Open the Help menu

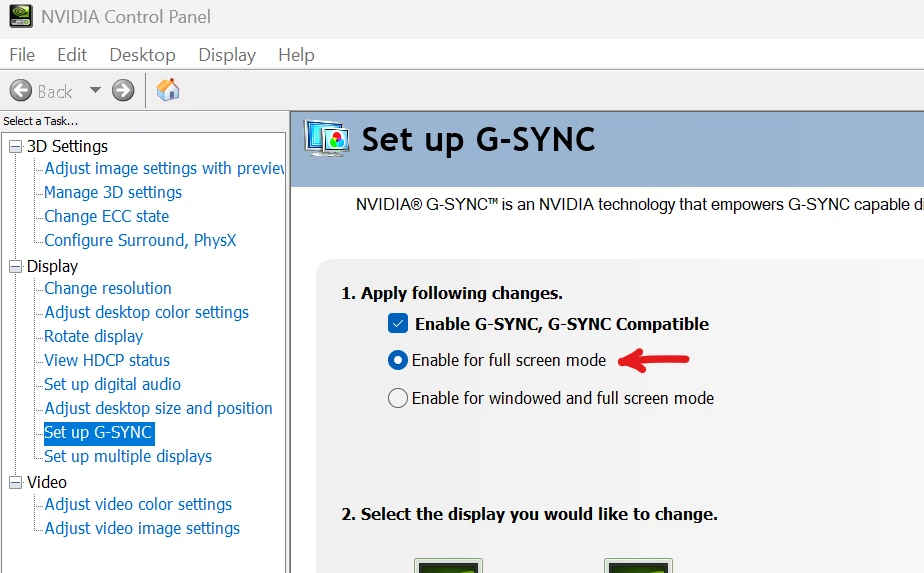pos(296,55)
